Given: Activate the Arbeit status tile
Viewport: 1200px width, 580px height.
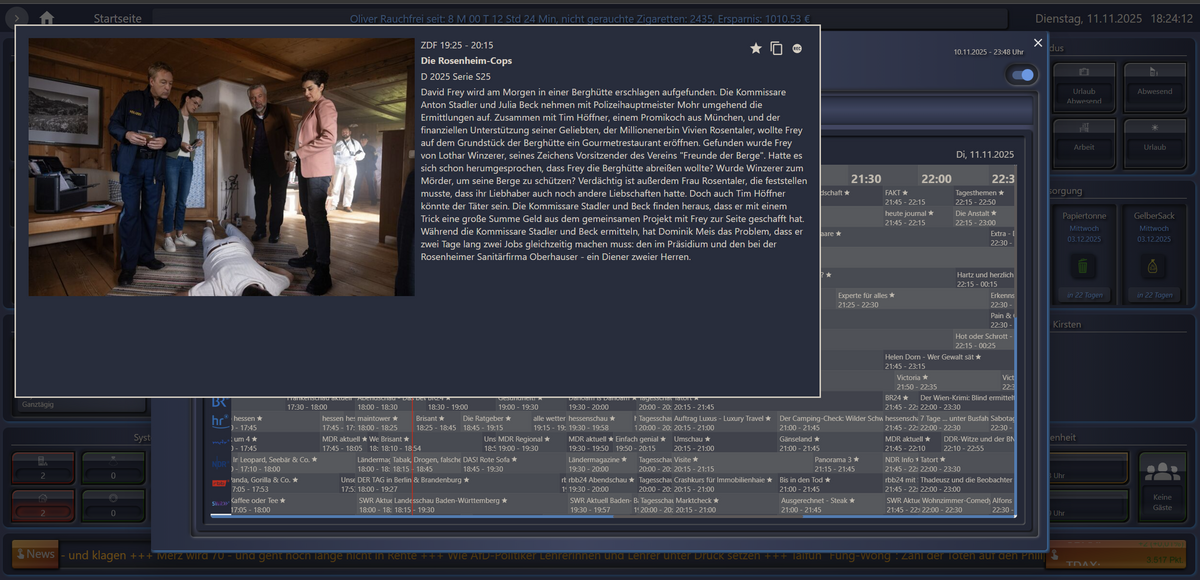Looking at the screenshot, I should (1084, 143).
